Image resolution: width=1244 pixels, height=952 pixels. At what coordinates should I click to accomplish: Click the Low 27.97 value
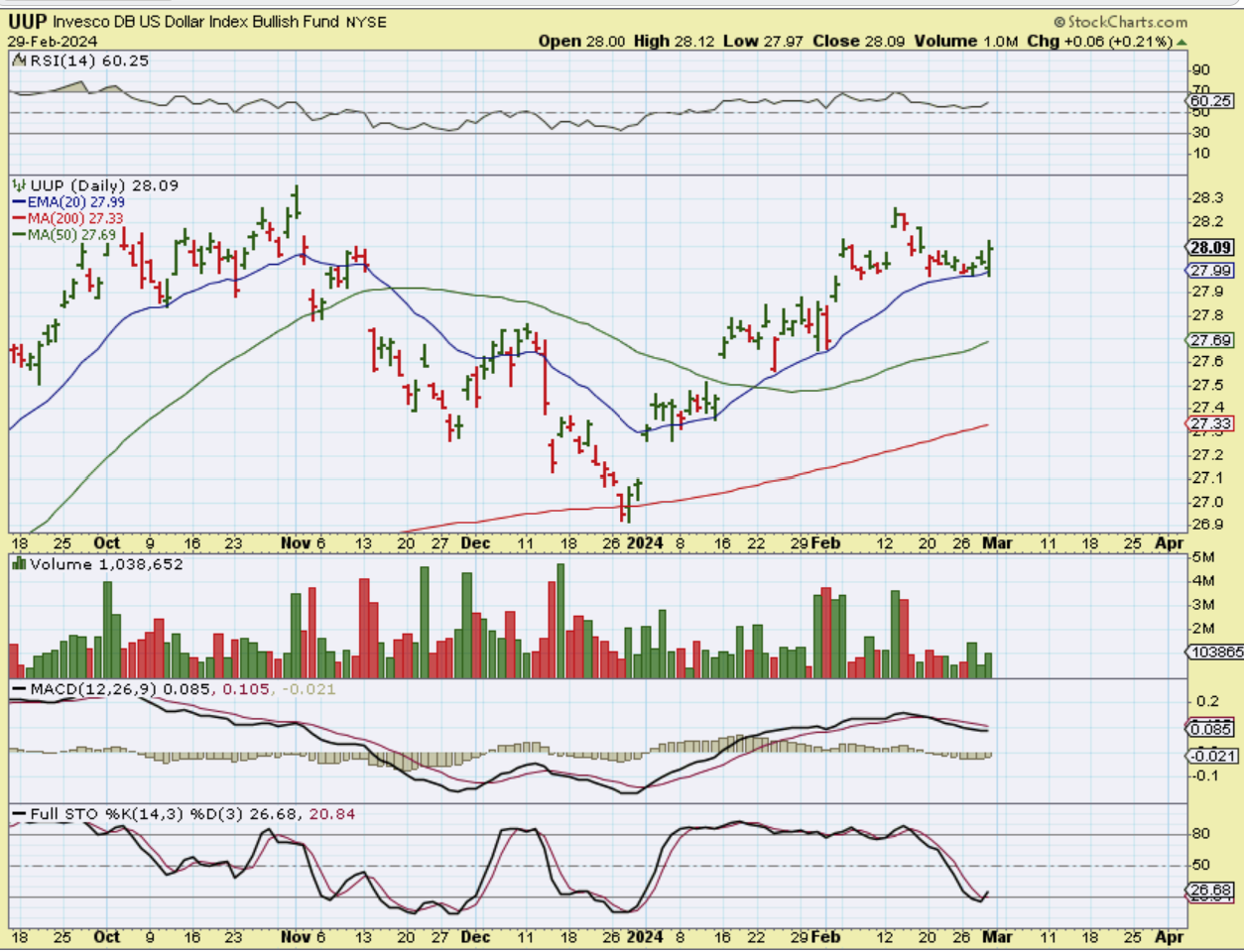click(763, 41)
